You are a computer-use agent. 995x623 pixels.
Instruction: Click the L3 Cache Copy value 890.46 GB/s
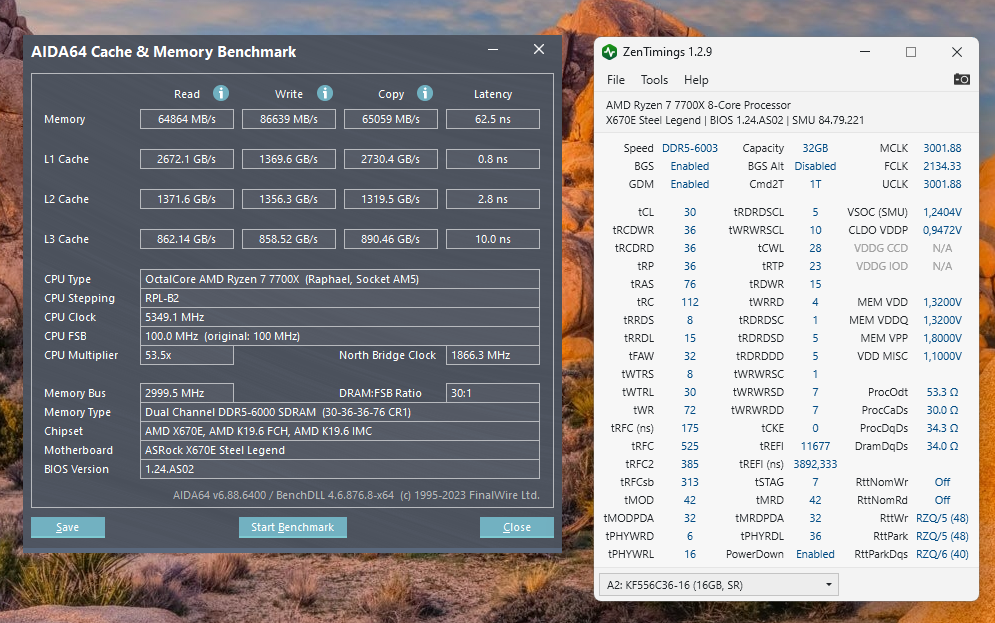[x=391, y=239]
